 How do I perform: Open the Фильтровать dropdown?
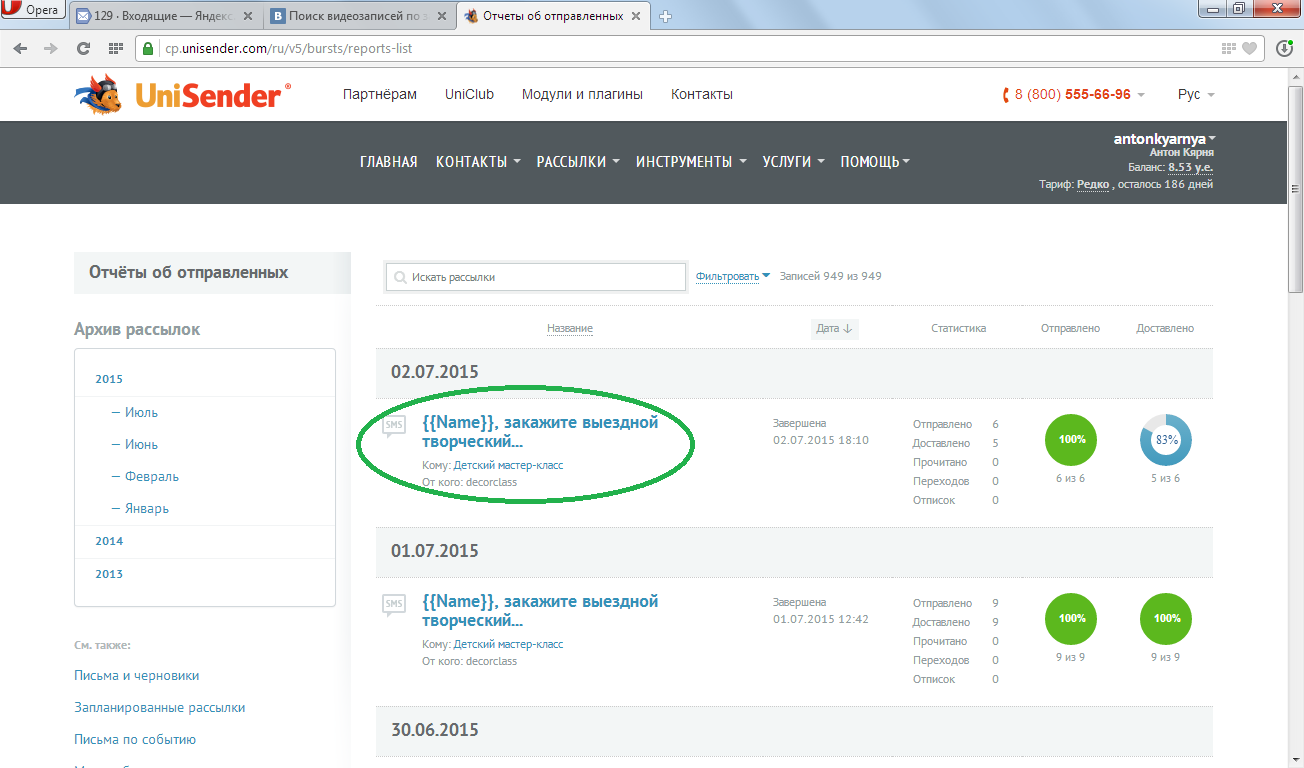click(733, 277)
